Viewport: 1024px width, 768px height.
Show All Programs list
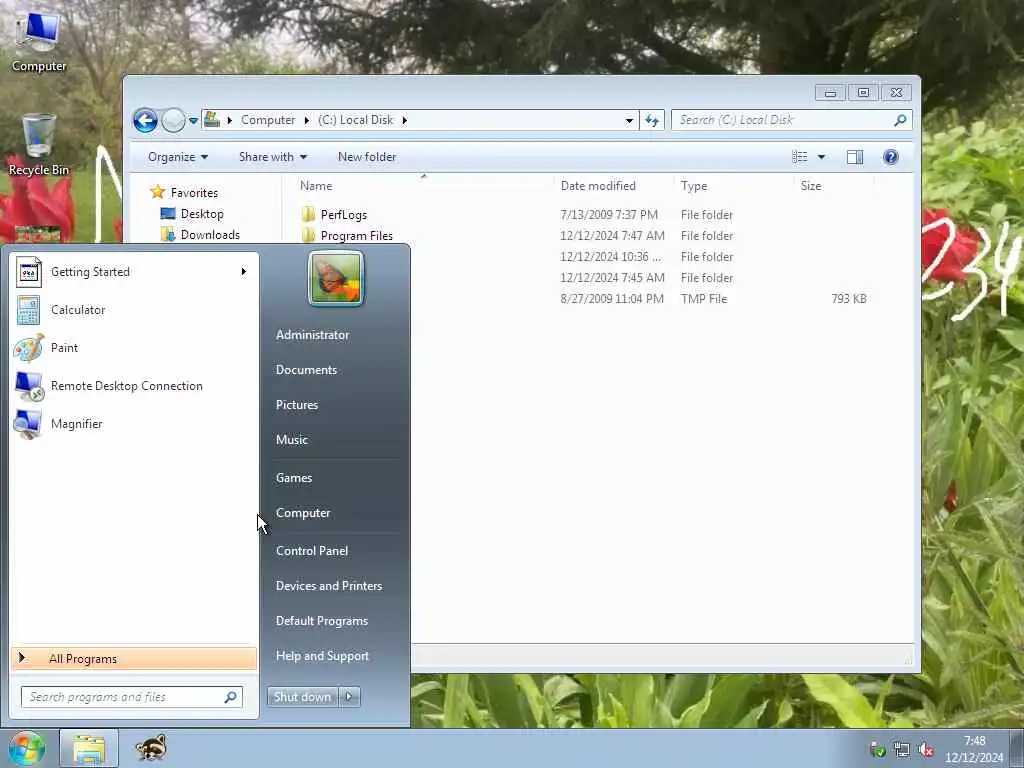134,658
